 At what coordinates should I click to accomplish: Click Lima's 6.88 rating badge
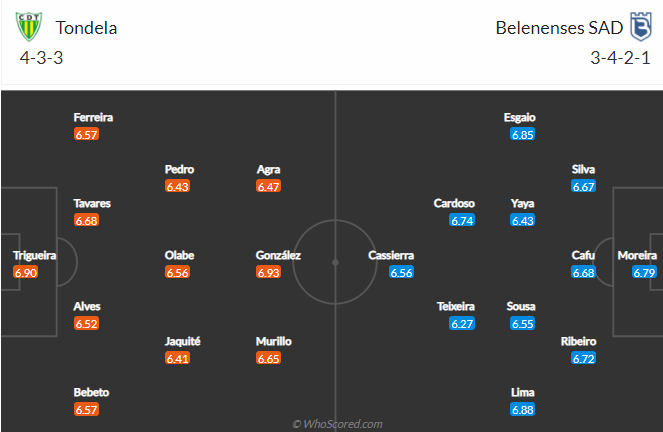tap(523, 409)
